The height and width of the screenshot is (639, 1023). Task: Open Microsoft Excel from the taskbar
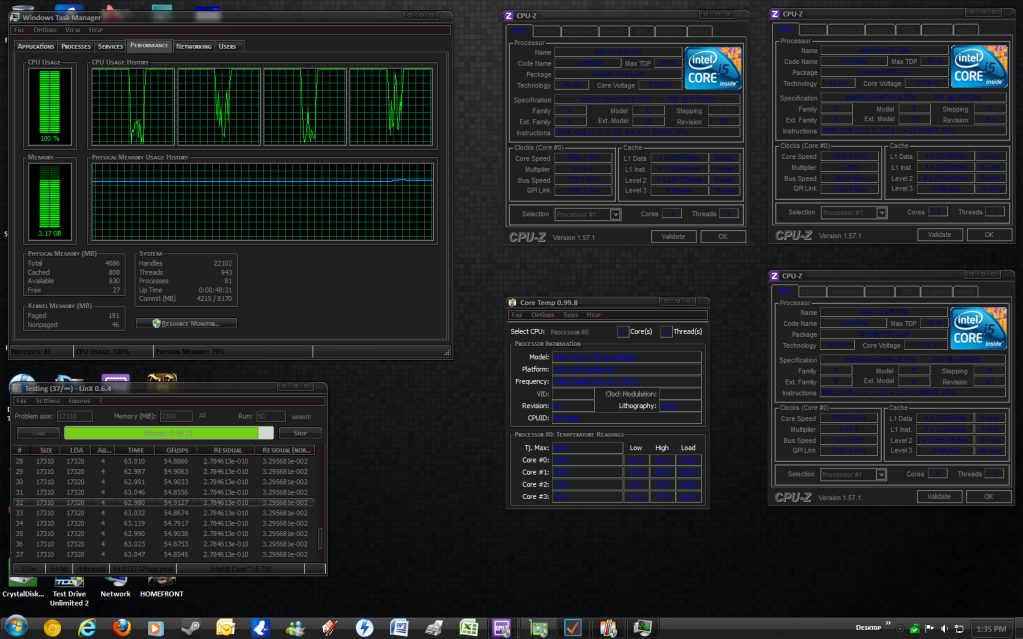[x=468, y=628]
